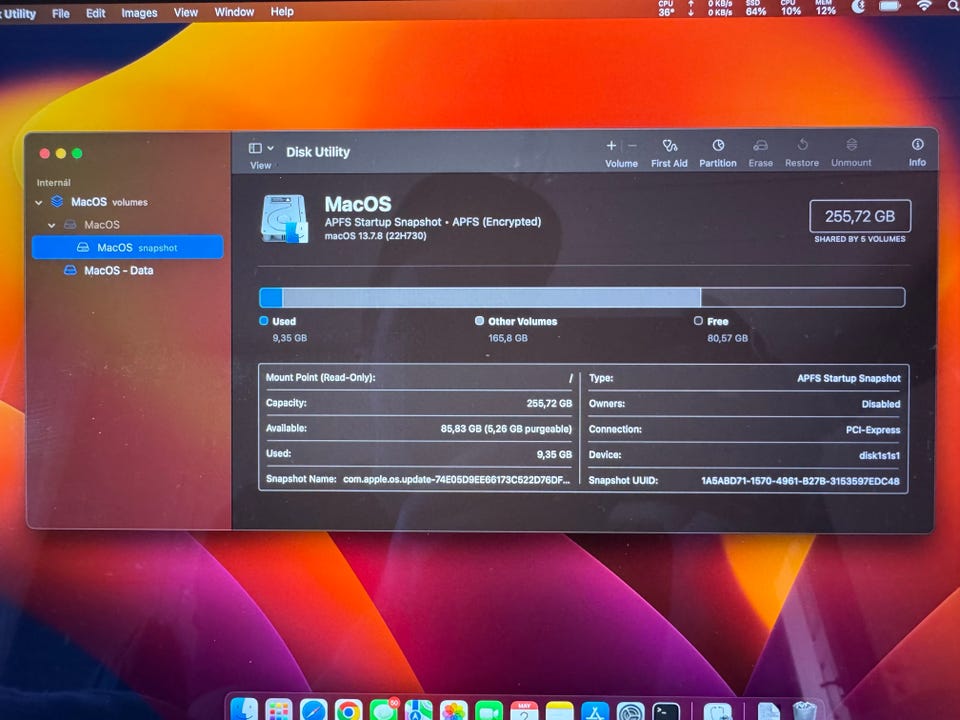Image resolution: width=960 pixels, height=720 pixels.
Task: Open Maps from the Dock
Action: coord(418,710)
